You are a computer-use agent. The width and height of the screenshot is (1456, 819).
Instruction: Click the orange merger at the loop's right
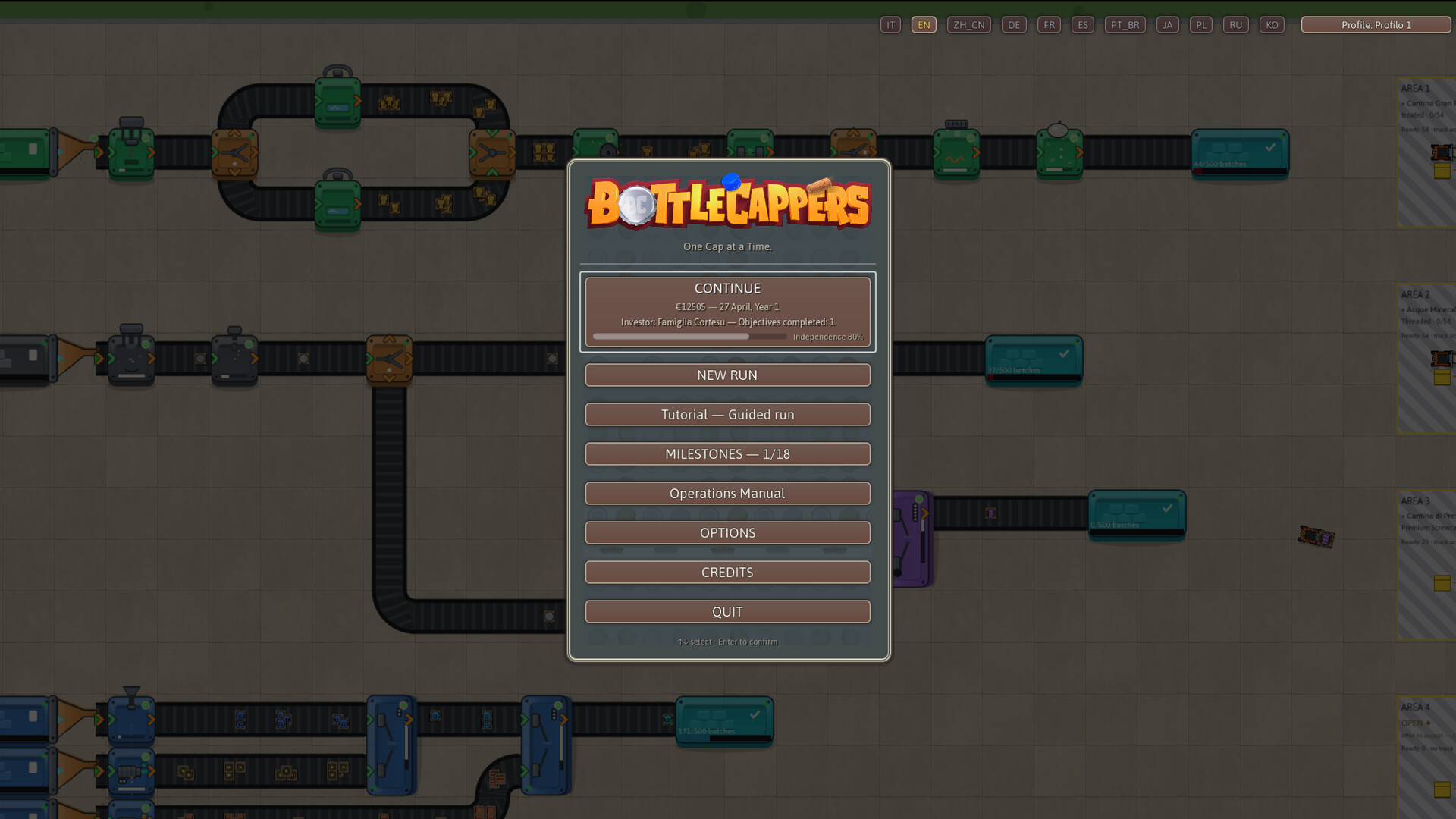492,152
